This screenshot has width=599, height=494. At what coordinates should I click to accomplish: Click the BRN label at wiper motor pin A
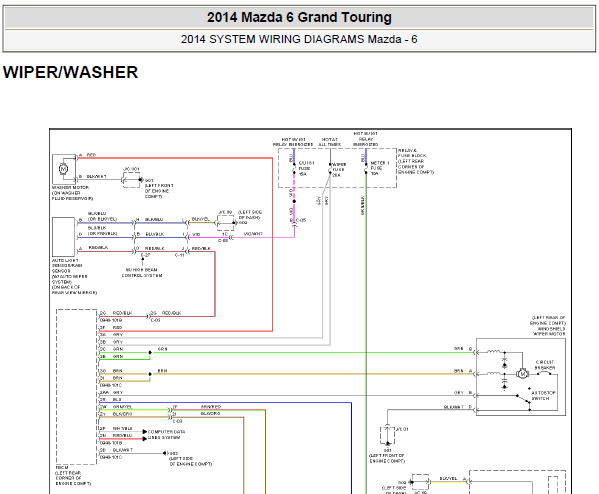point(458,371)
